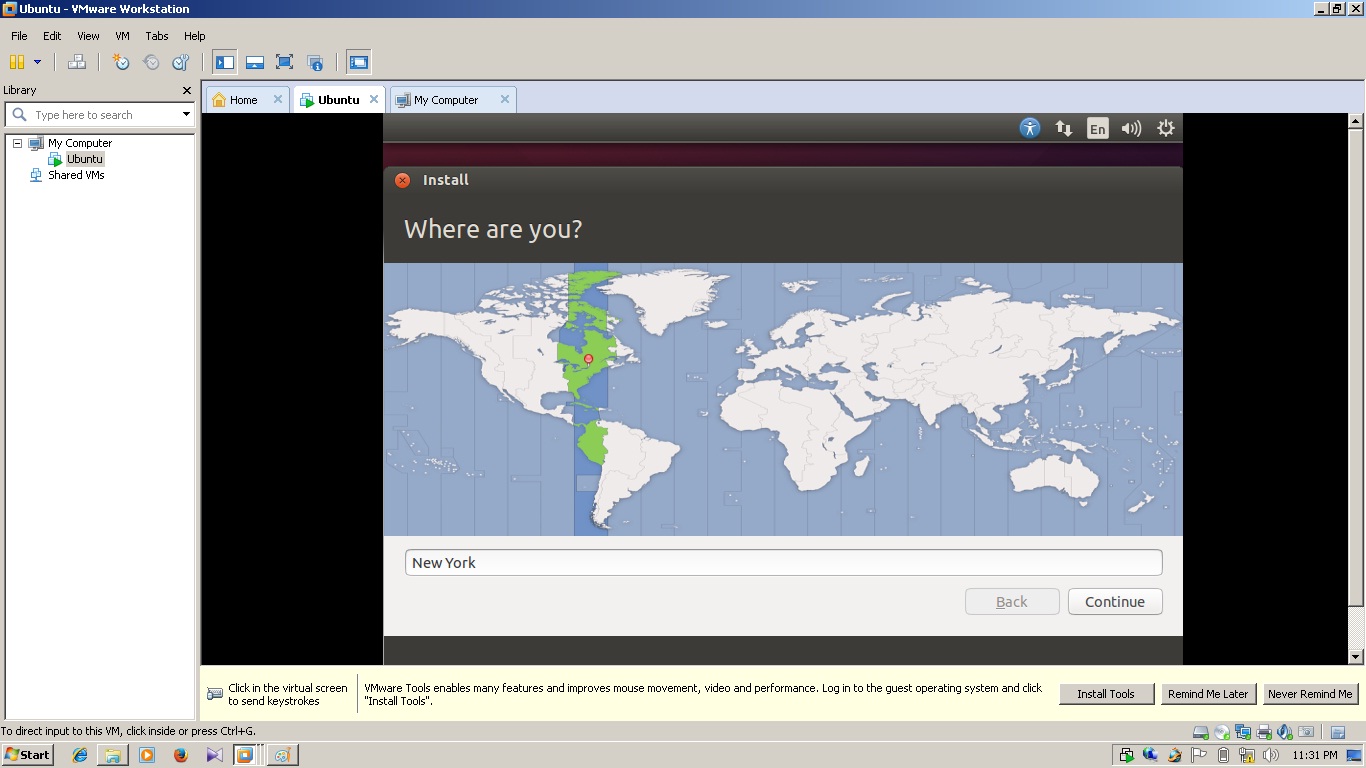Open Windows Media Player on taskbar
Viewport: 1366px width, 768px height.
point(147,755)
